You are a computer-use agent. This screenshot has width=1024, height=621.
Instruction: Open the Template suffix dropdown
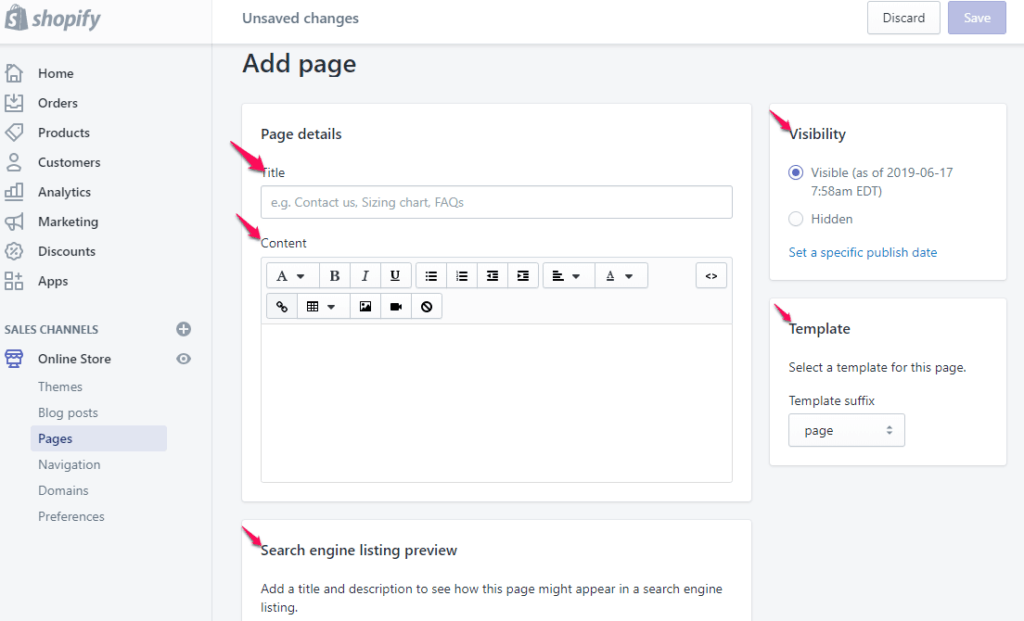click(x=846, y=431)
